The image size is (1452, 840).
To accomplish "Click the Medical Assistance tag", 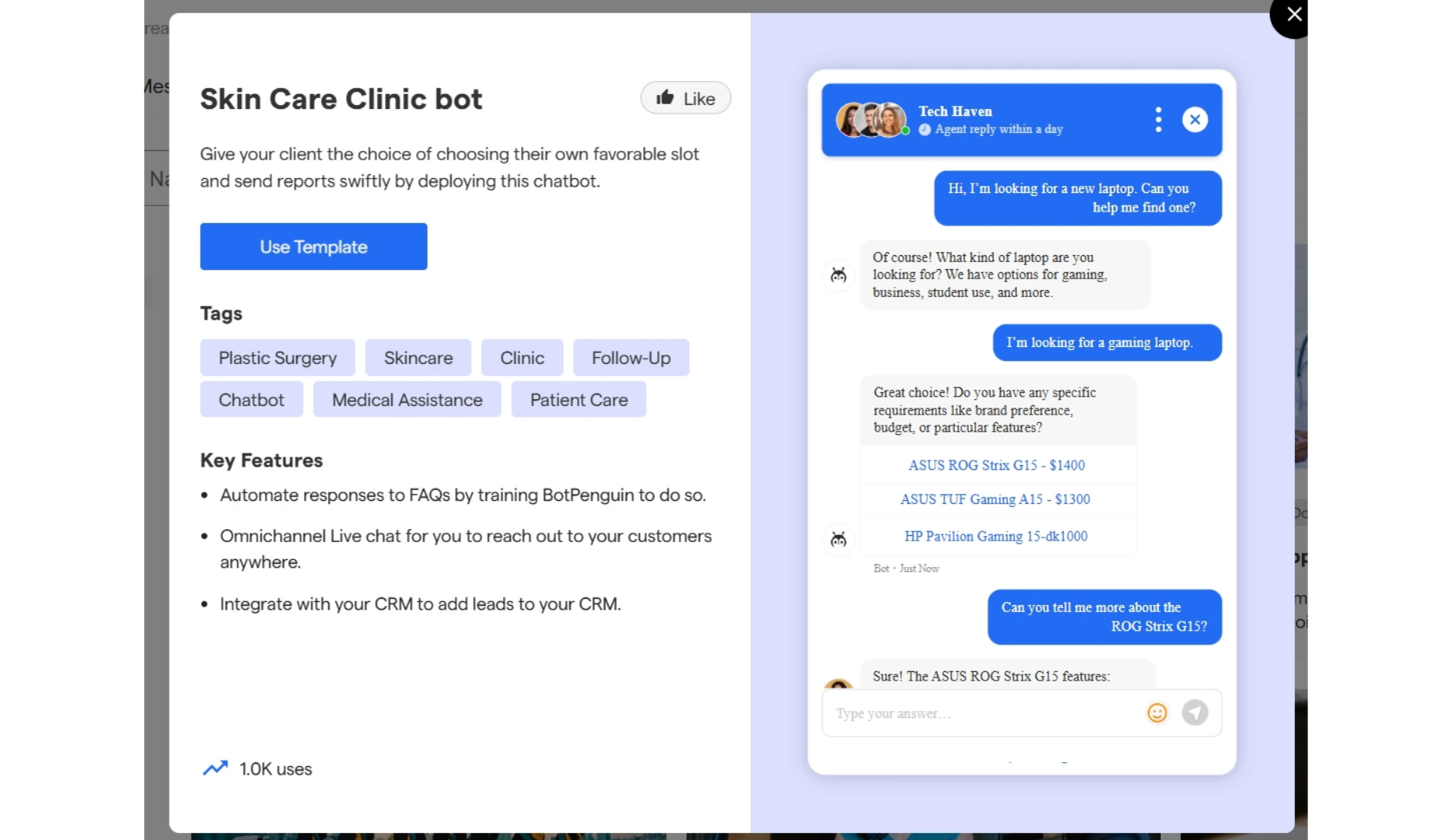I will coord(407,400).
